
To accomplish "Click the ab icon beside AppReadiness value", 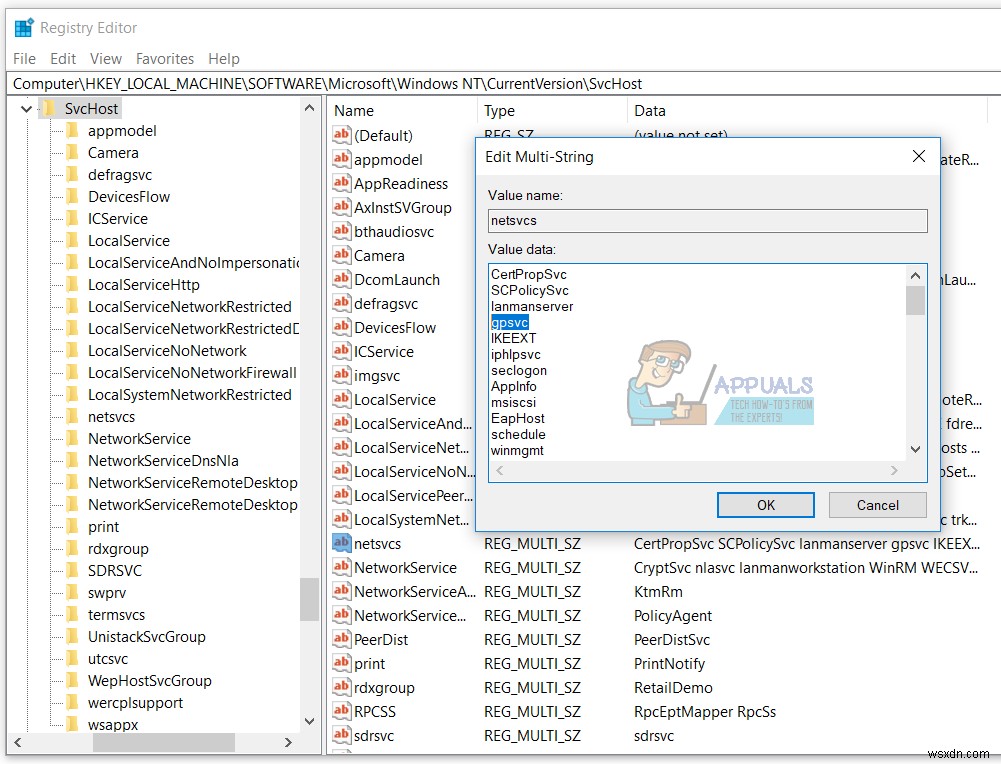I will [x=340, y=183].
